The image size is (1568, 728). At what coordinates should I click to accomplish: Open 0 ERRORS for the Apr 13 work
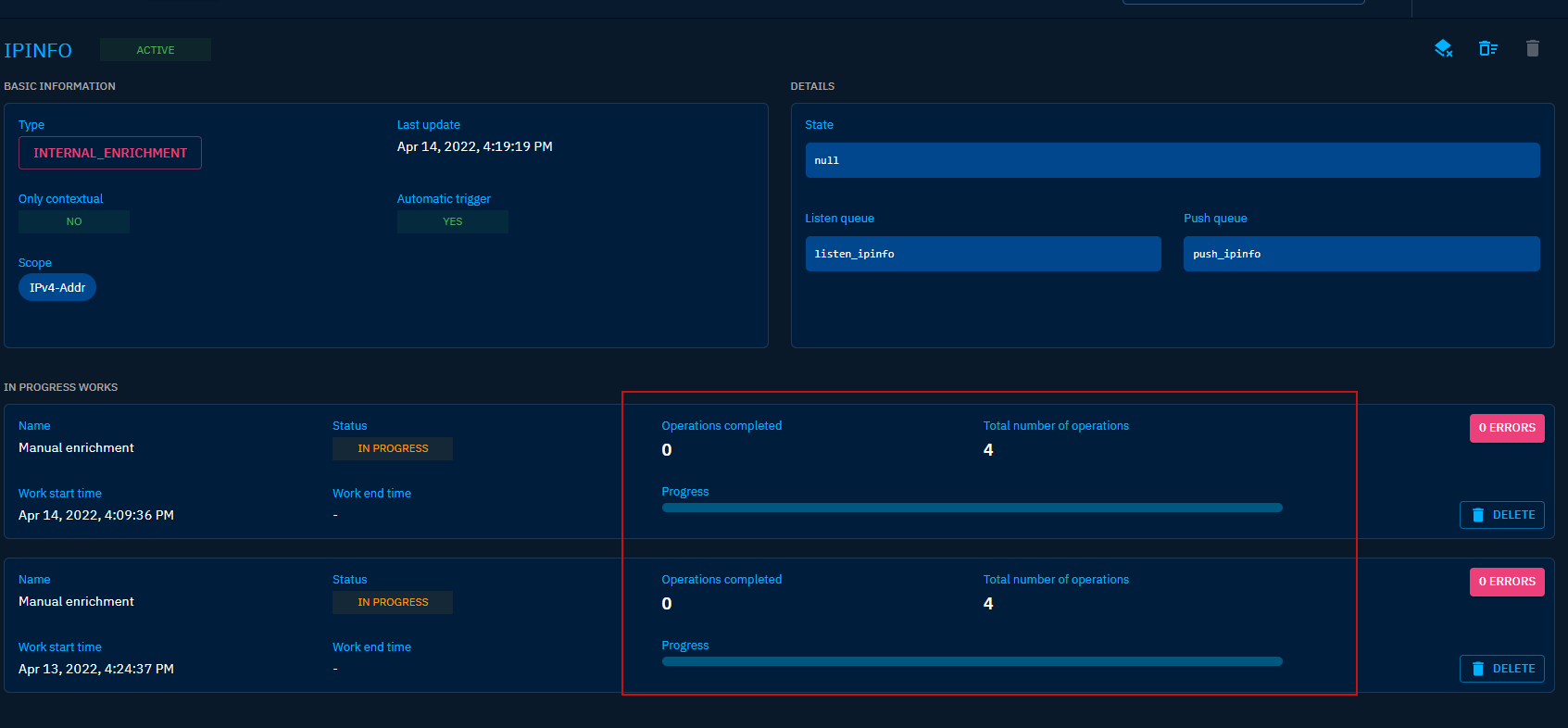pos(1507,582)
